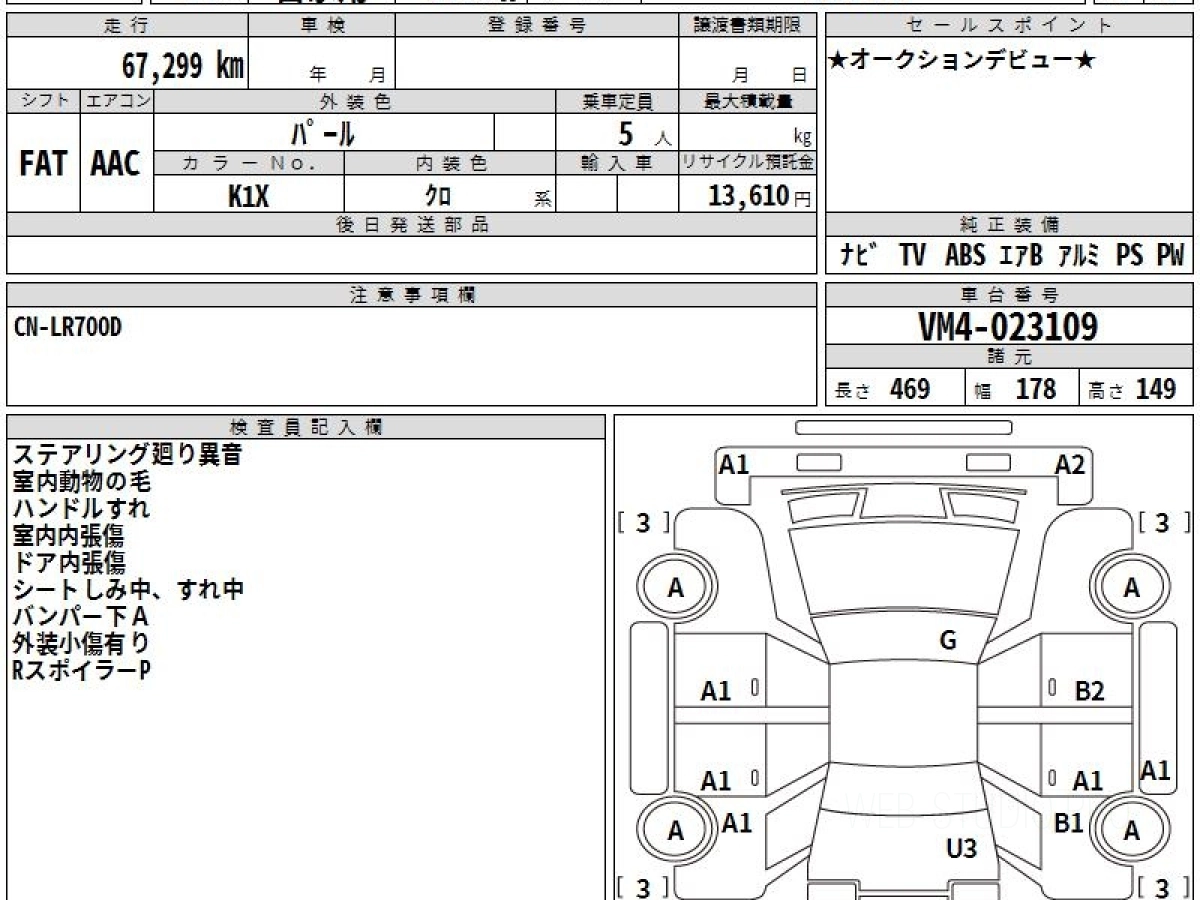
Task: Select the 乗車定員 header
Action: [617, 101]
